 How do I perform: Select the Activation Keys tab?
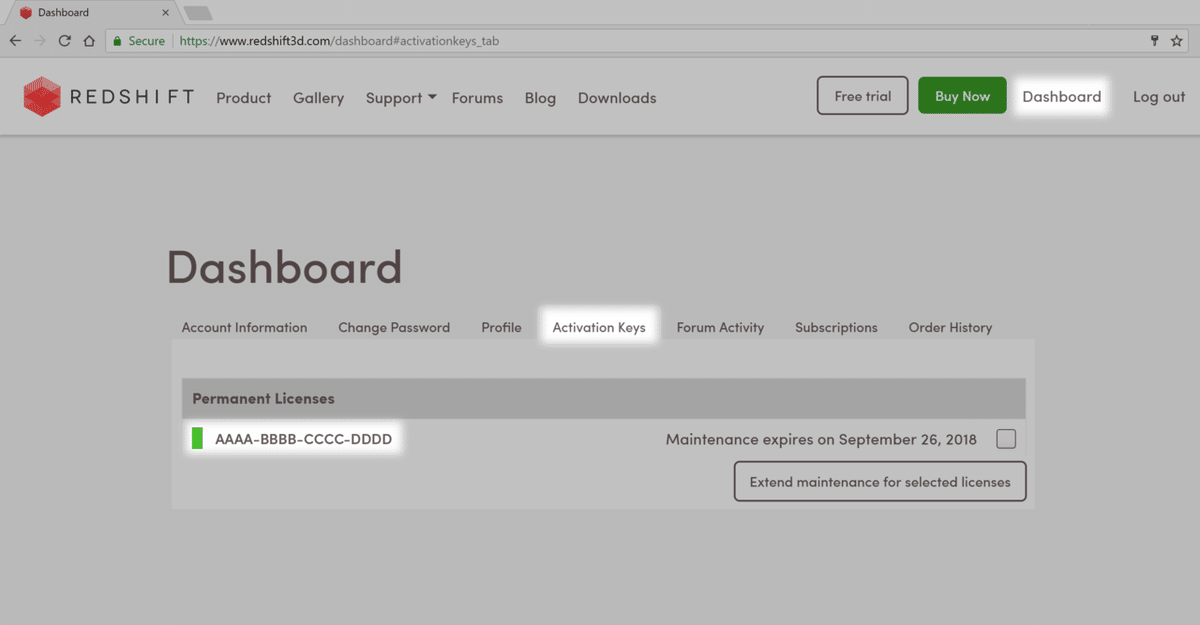click(599, 327)
